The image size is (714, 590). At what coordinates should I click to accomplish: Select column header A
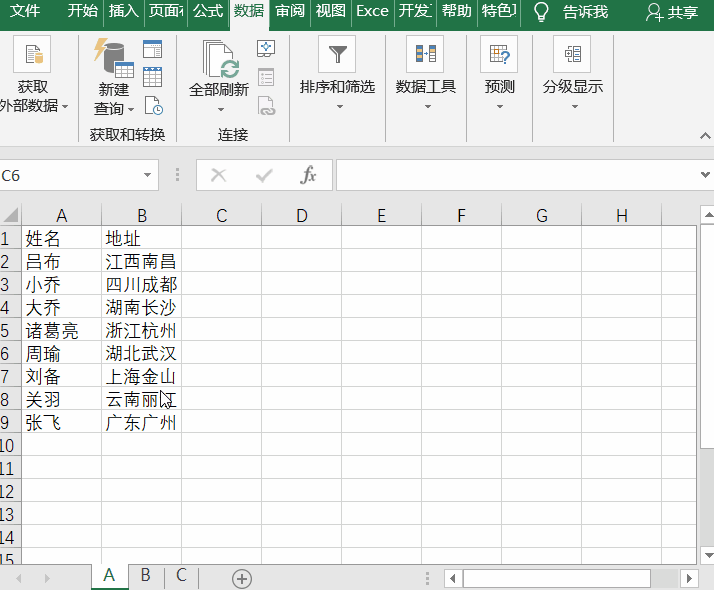click(x=61, y=215)
